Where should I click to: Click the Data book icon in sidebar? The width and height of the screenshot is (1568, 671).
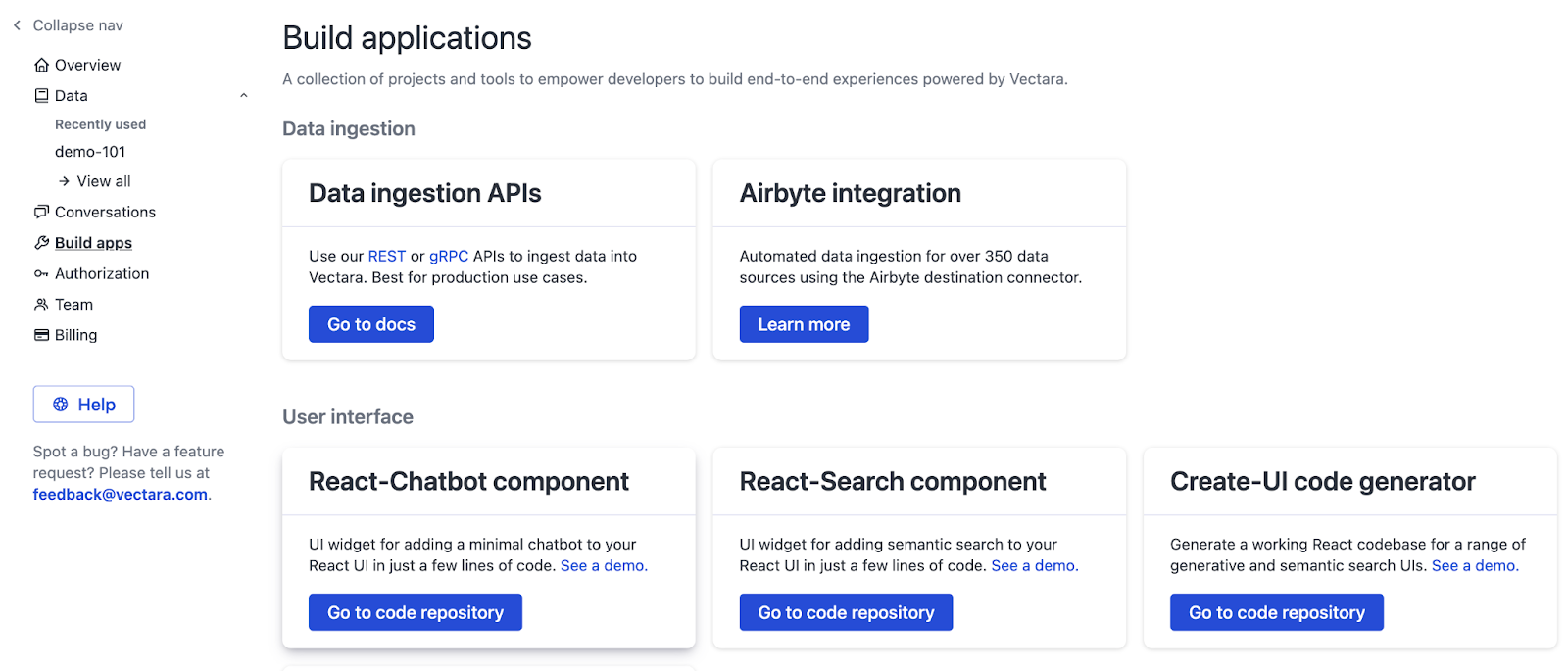(x=41, y=95)
